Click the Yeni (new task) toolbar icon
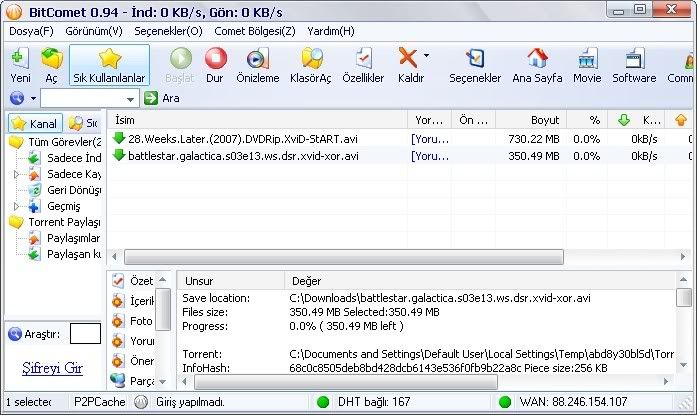The image size is (697, 415). (20, 59)
